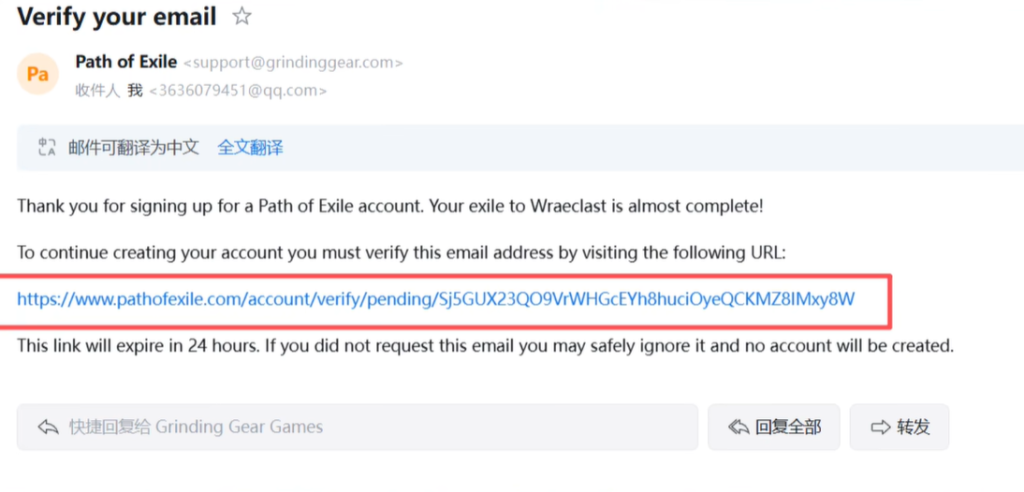
Task: Star the "Verify your email" message
Action: tap(242, 16)
